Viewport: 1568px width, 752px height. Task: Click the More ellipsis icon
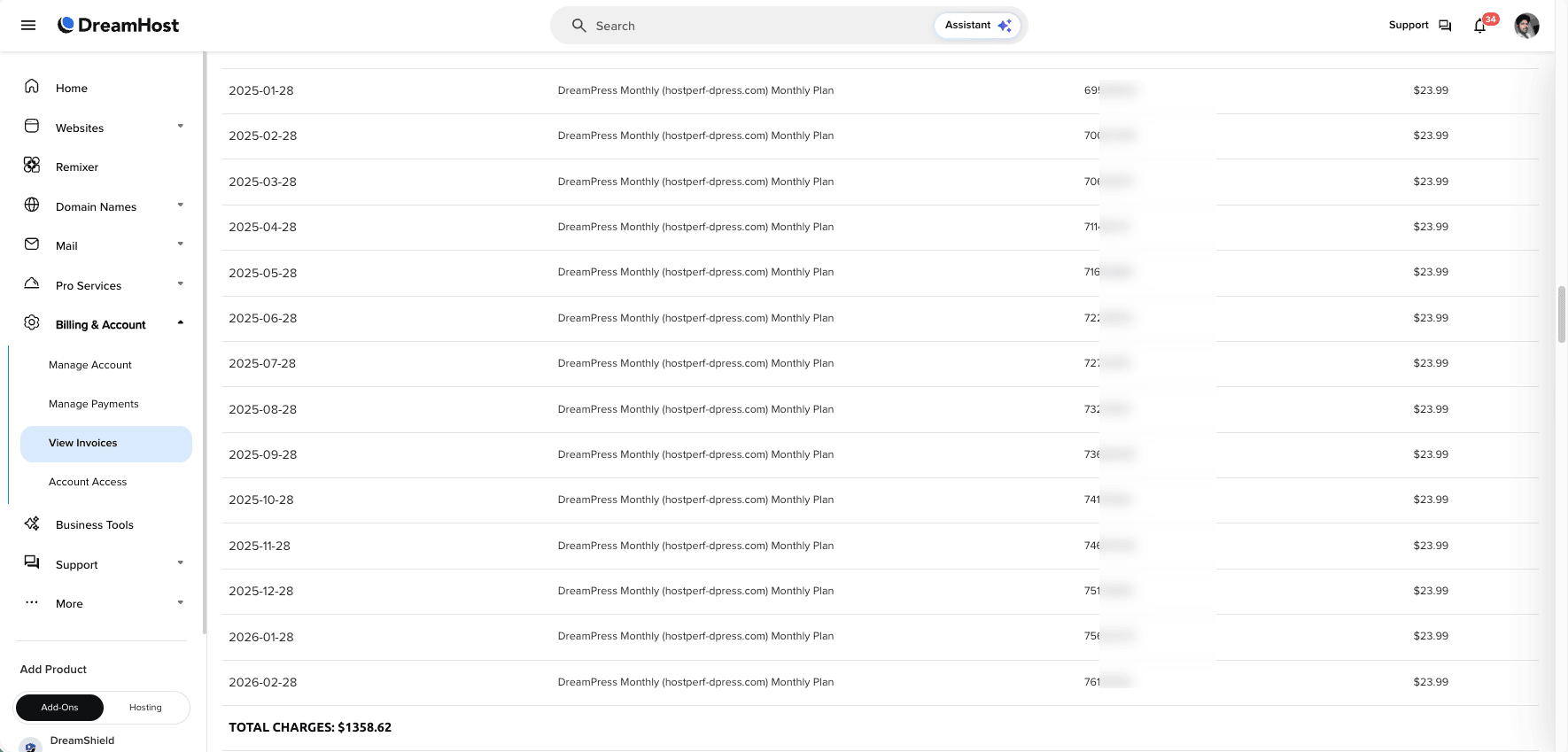click(x=32, y=602)
